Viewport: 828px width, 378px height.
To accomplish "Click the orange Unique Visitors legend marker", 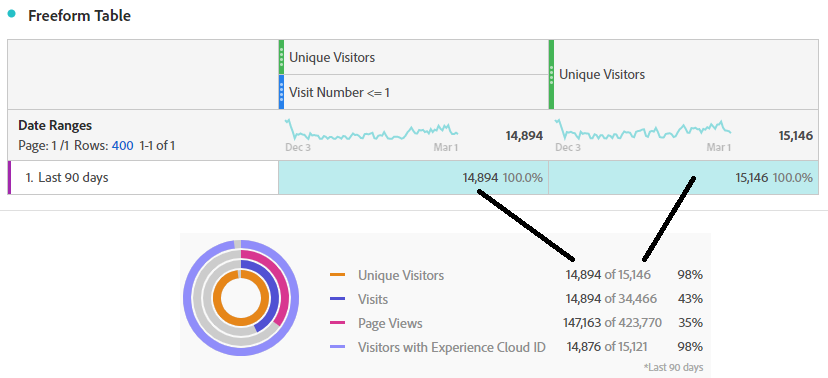I will pyautogui.click(x=337, y=275).
